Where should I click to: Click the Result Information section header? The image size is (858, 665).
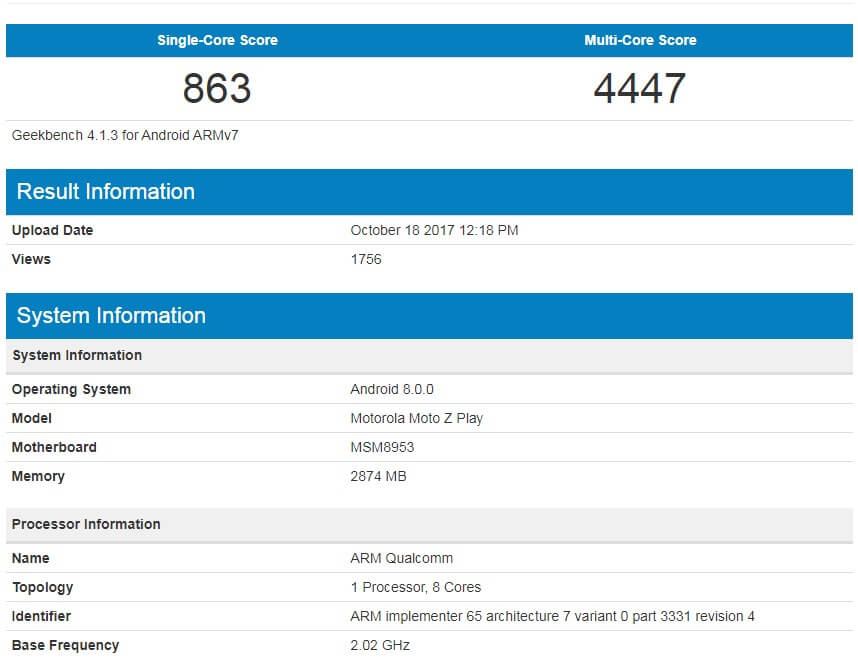click(x=106, y=192)
